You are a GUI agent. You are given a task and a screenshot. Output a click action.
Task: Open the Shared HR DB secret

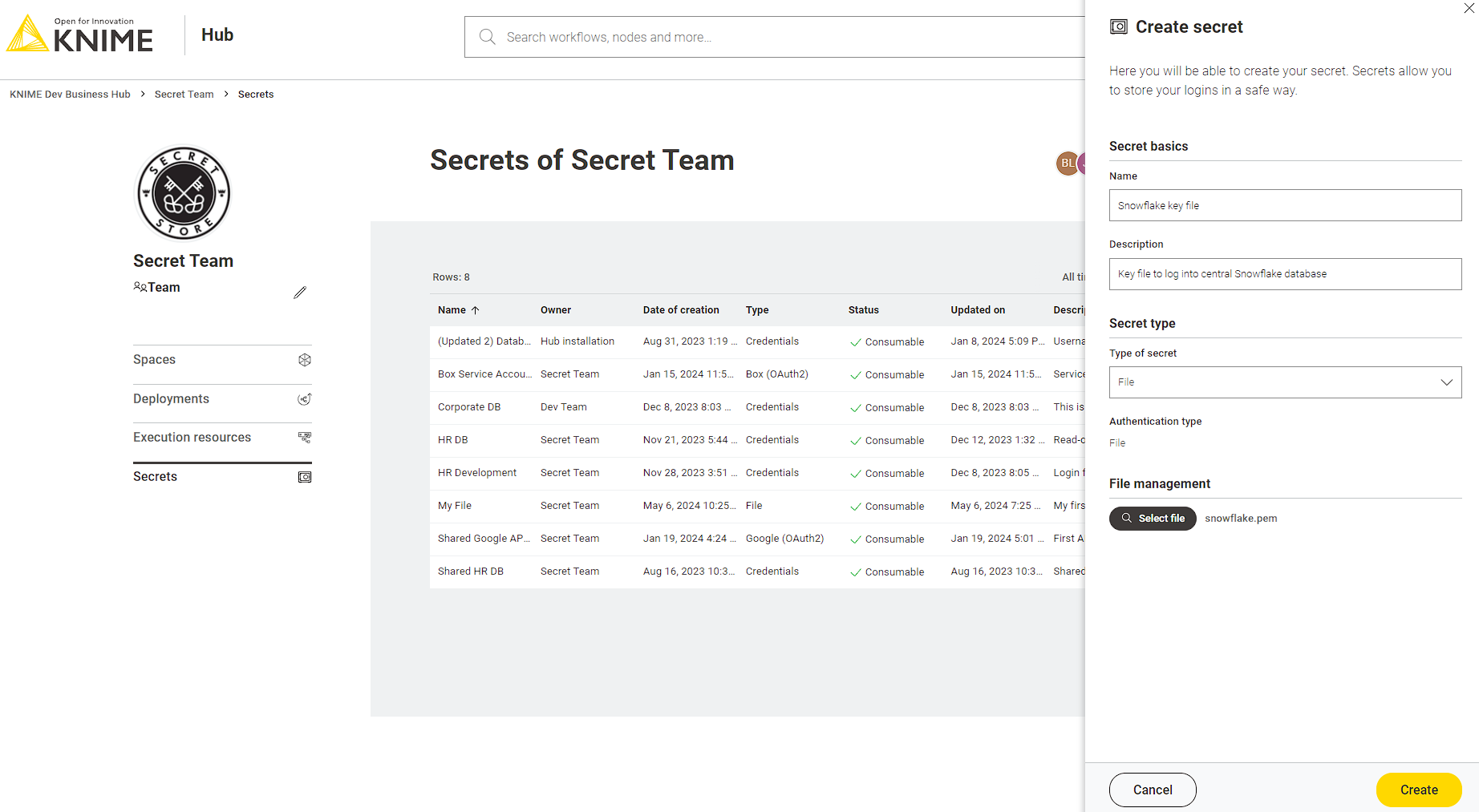(471, 572)
